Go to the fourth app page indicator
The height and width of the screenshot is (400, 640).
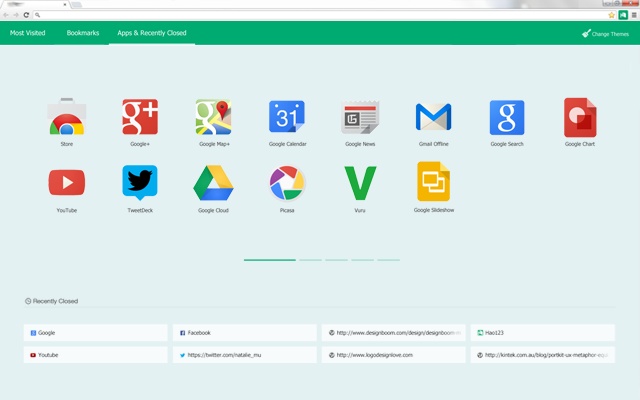(362, 260)
